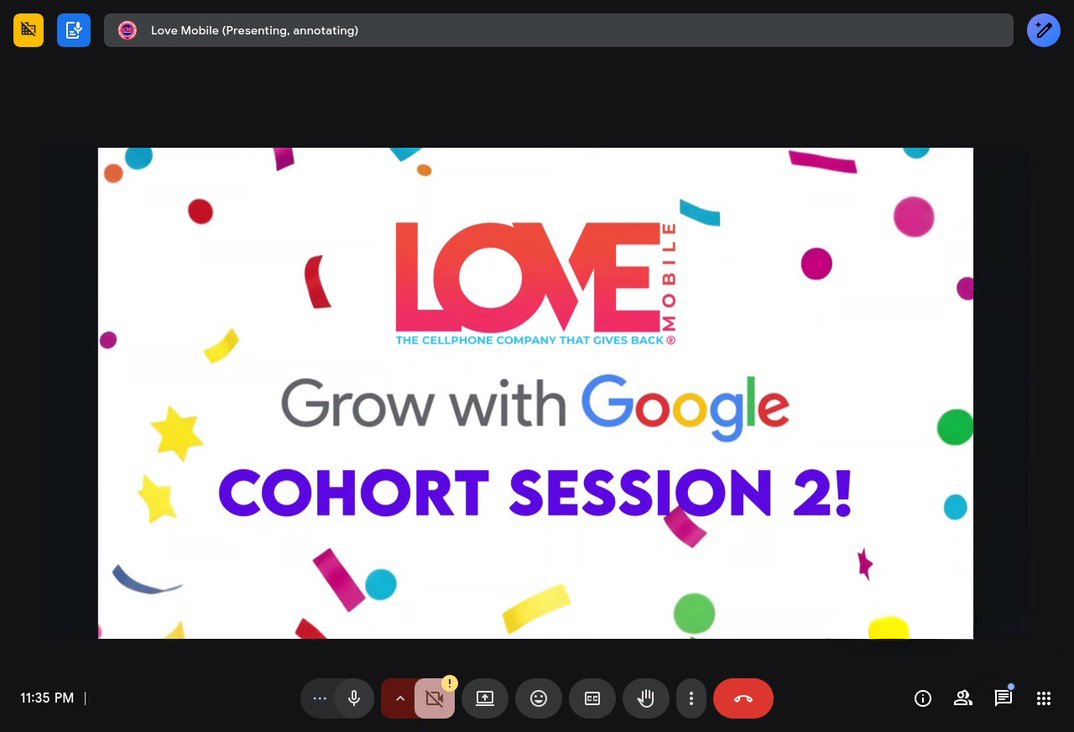
Task: Click the blue transcript recording icon
Action: 73,30
